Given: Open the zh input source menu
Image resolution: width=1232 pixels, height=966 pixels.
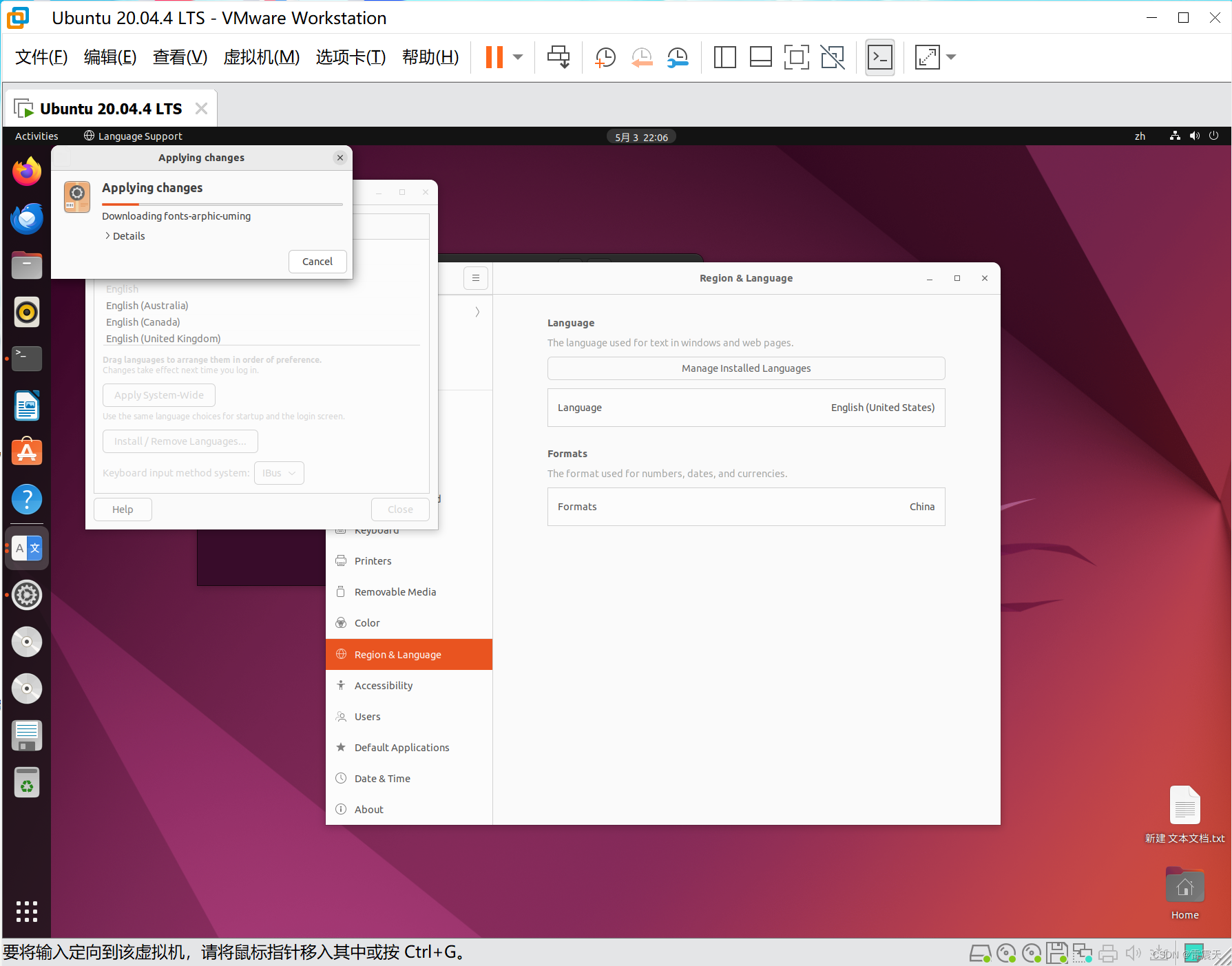Looking at the screenshot, I should [x=1140, y=136].
